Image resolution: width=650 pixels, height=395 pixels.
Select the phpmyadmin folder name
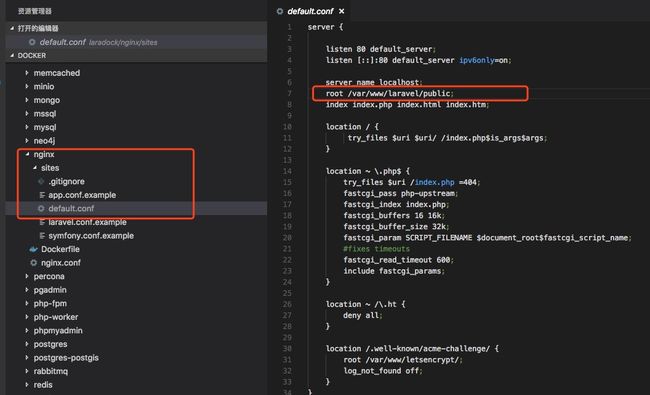[x=58, y=331]
